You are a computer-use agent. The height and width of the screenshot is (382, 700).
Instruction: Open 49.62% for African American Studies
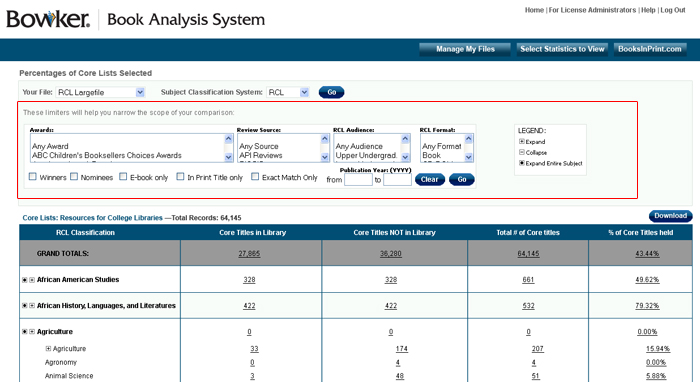coord(647,280)
